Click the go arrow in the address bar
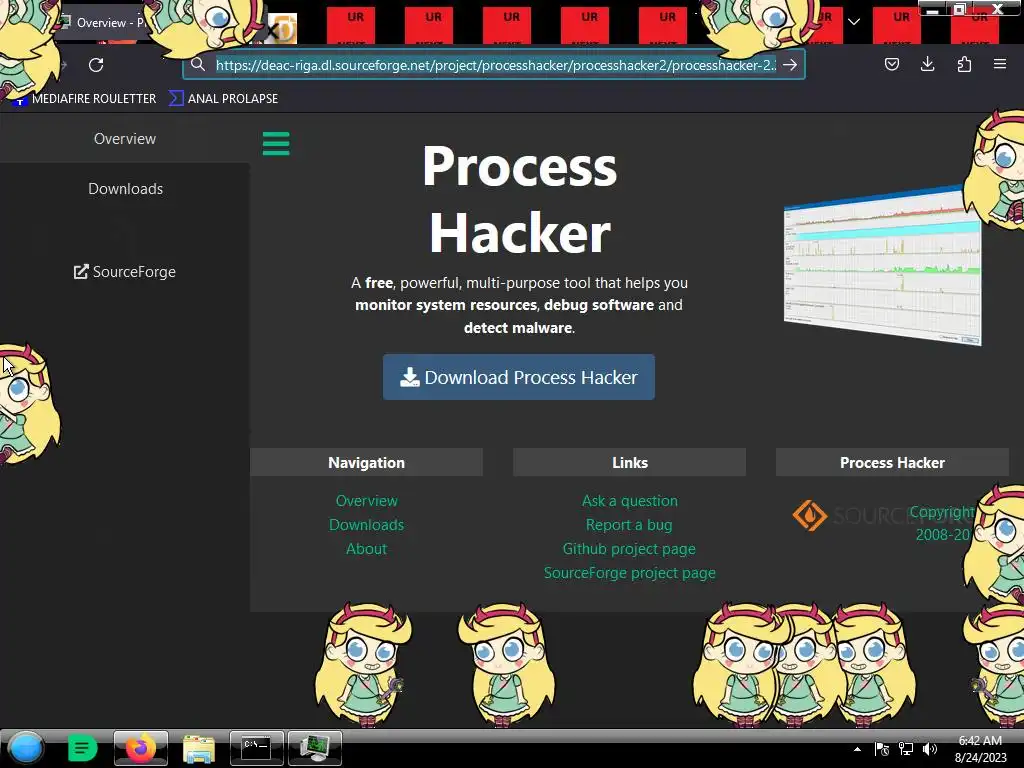Viewport: 1024px width, 768px height. pos(790,65)
